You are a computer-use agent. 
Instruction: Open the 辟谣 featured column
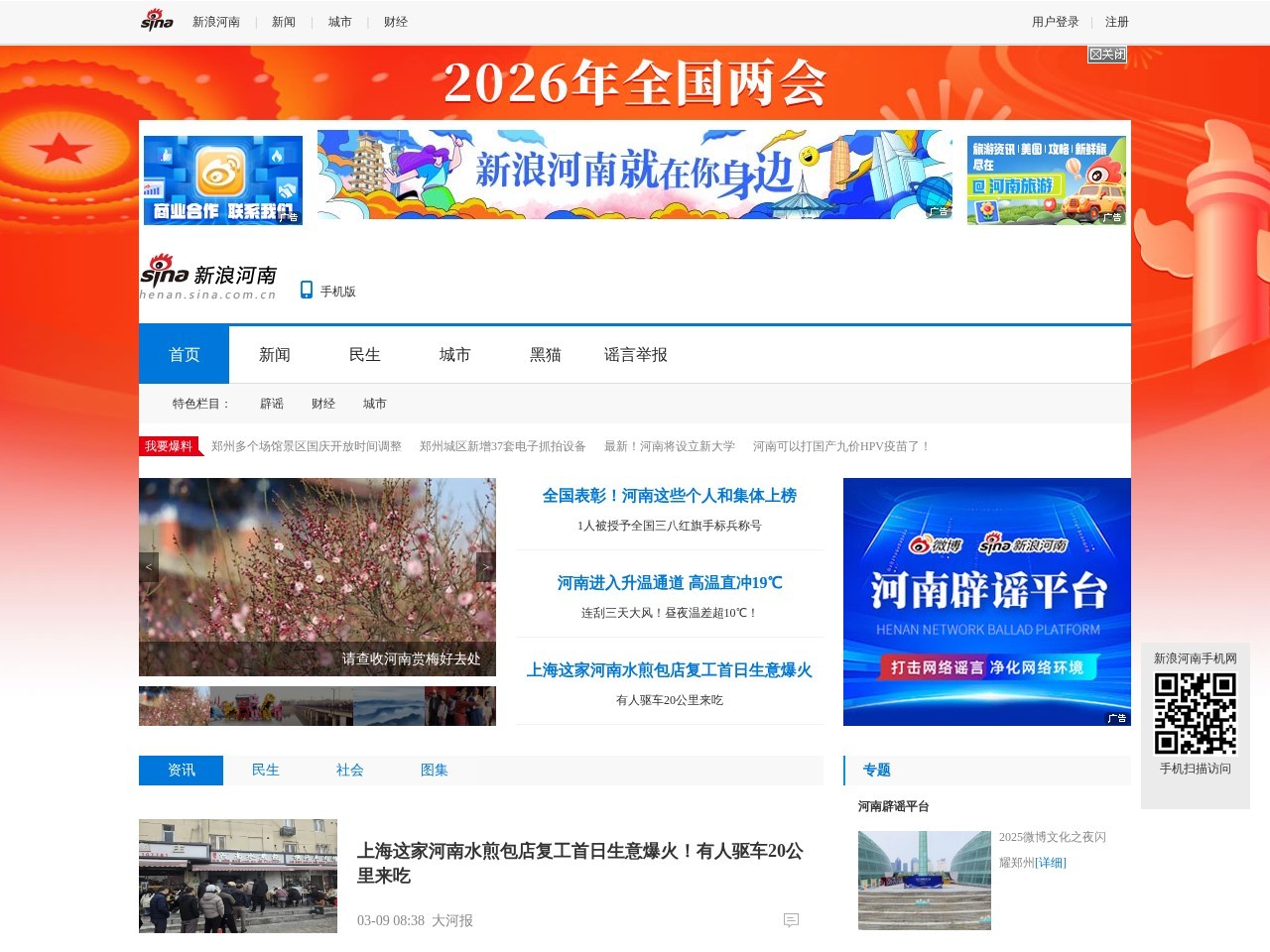click(272, 404)
